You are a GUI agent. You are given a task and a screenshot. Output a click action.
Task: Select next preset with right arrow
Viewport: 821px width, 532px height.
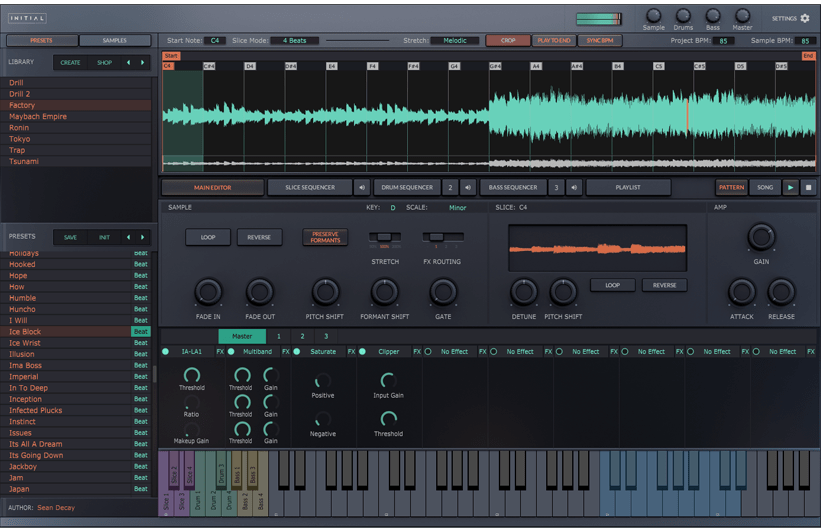(142, 237)
